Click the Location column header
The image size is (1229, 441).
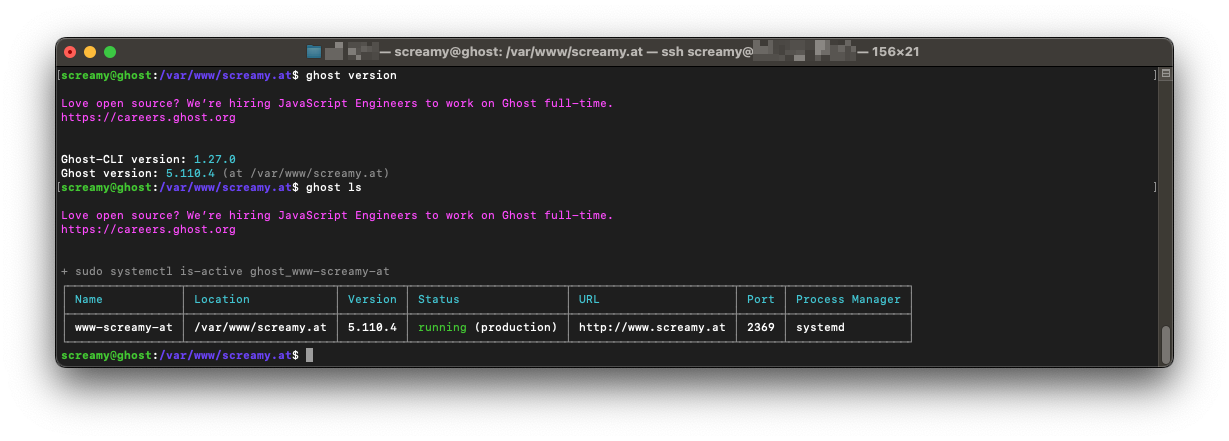(x=222, y=299)
